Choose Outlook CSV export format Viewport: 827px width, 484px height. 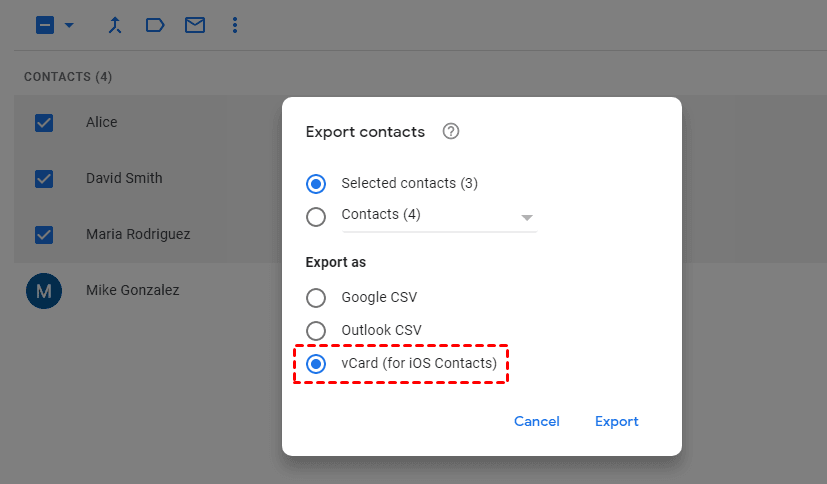click(x=316, y=331)
